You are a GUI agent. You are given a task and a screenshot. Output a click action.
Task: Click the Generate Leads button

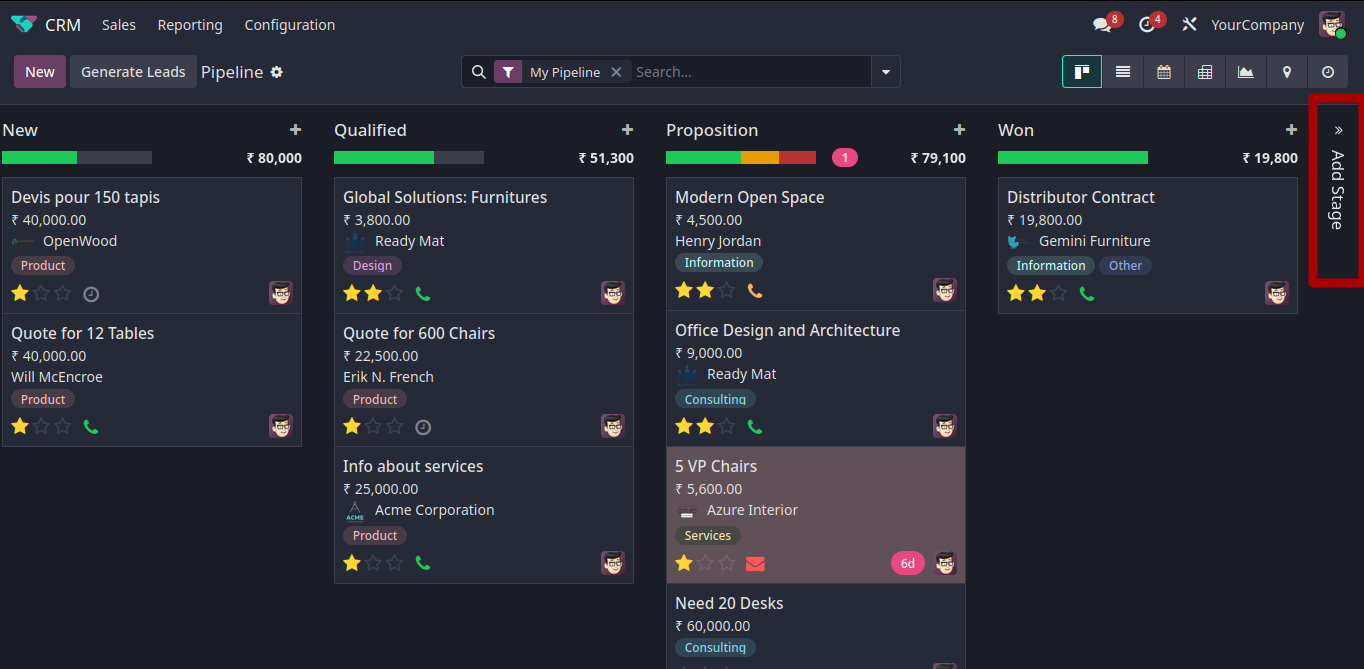pyautogui.click(x=133, y=72)
